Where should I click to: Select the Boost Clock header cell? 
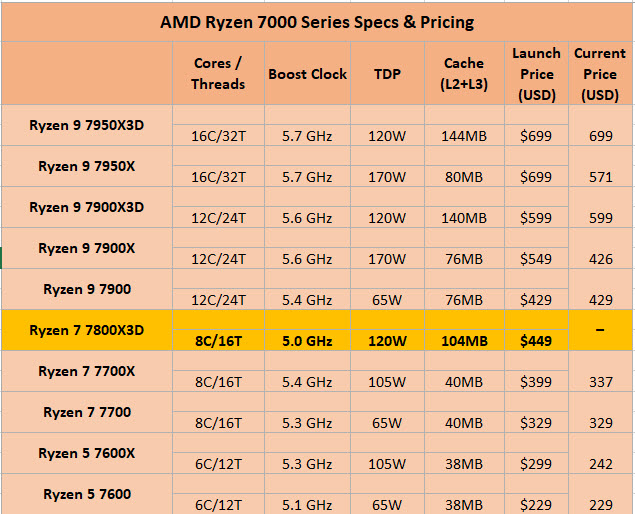307,74
